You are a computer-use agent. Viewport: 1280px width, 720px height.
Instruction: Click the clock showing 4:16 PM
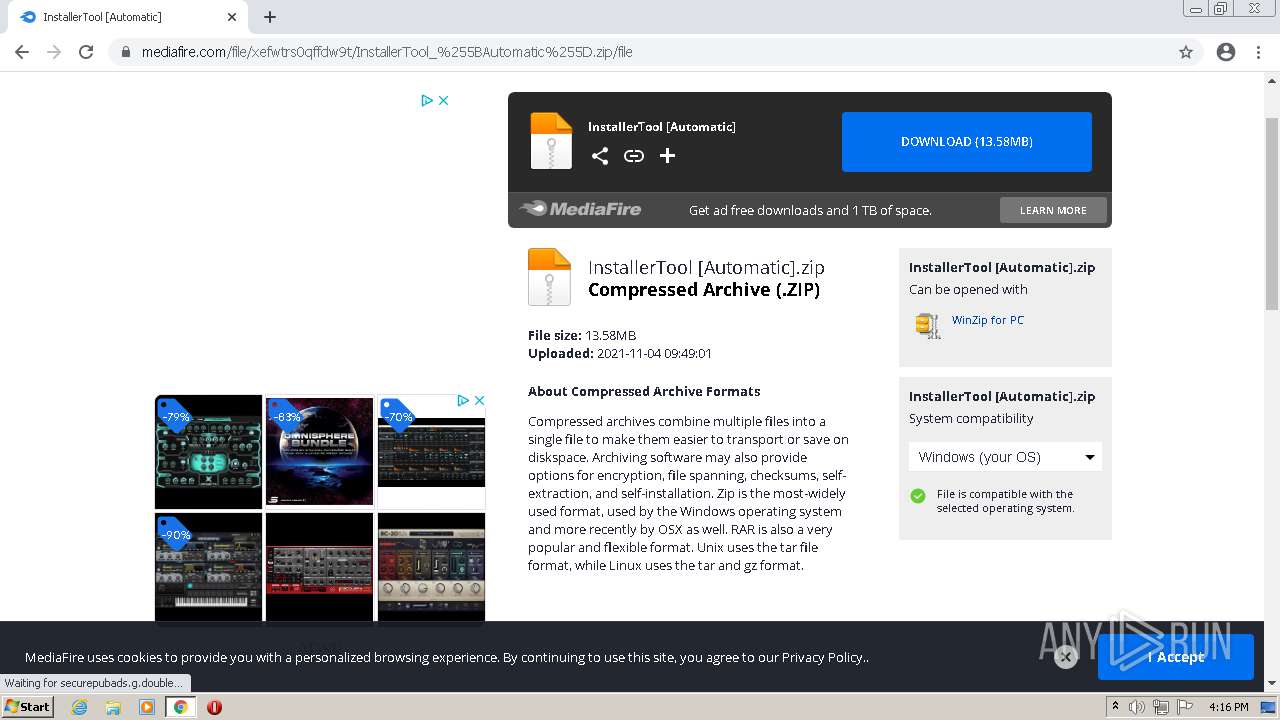coord(1229,707)
